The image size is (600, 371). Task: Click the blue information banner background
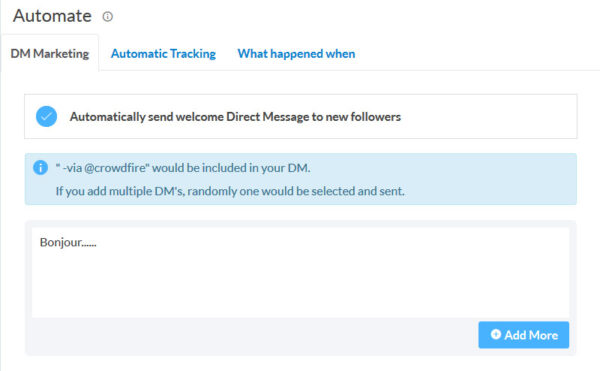click(x=490, y=179)
